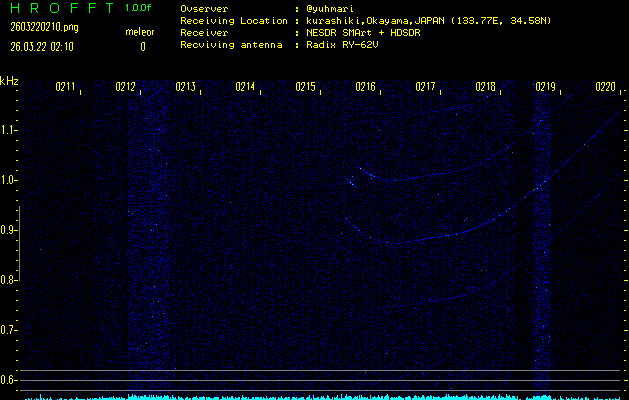Image resolution: width=629 pixels, height=400 pixels.
Task: Click the bright echo spot near 1.0 kHz
Action: point(351,181)
